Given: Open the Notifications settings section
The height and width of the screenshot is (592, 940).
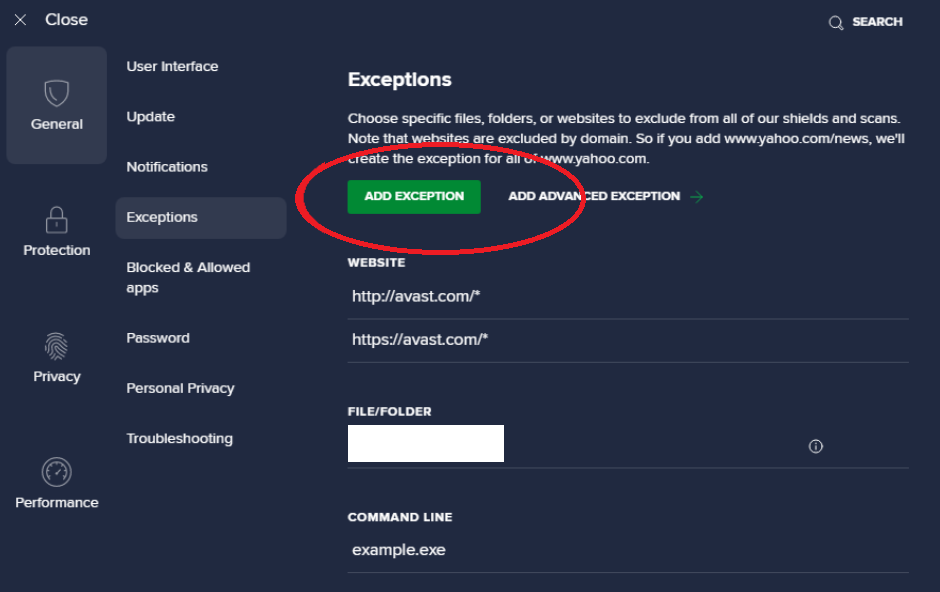Looking at the screenshot, I should [x=167, y=167].
